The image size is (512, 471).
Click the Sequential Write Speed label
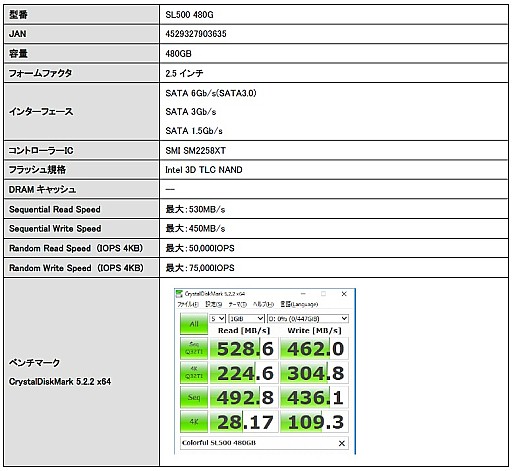55,229
